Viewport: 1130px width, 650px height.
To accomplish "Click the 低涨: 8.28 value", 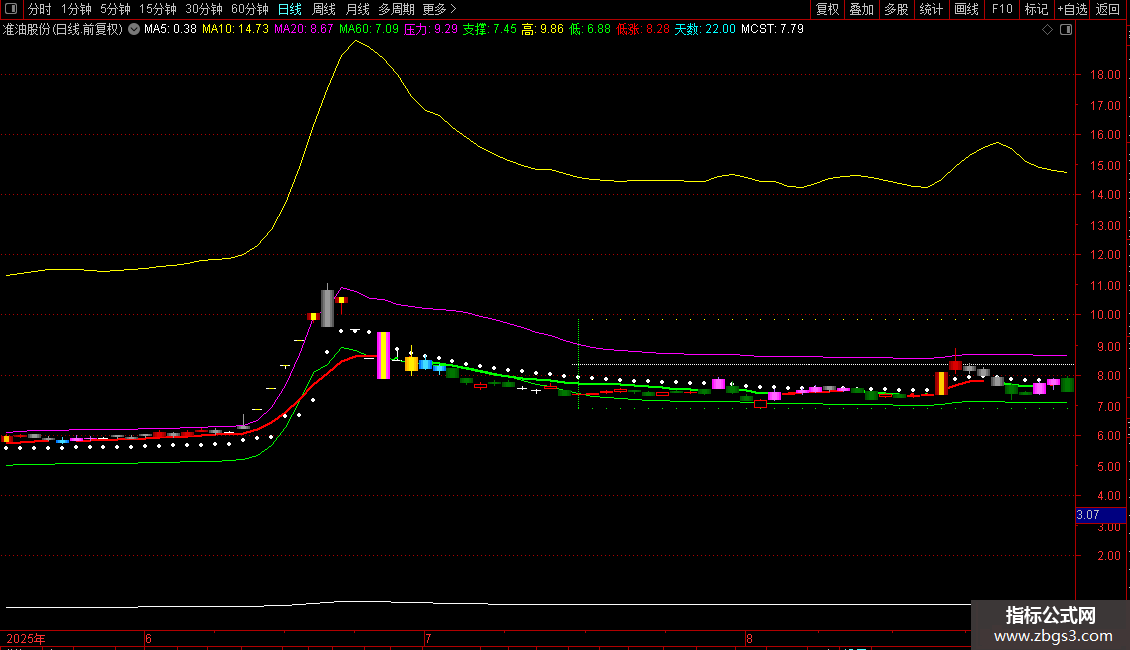I will click(643, 29).
